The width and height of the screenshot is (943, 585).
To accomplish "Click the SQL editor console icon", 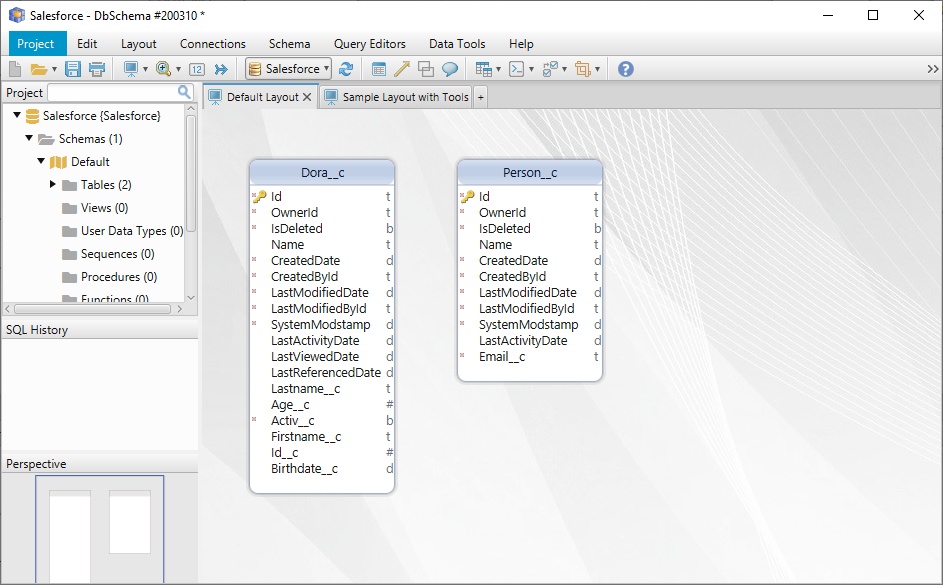I will [517, 69].
